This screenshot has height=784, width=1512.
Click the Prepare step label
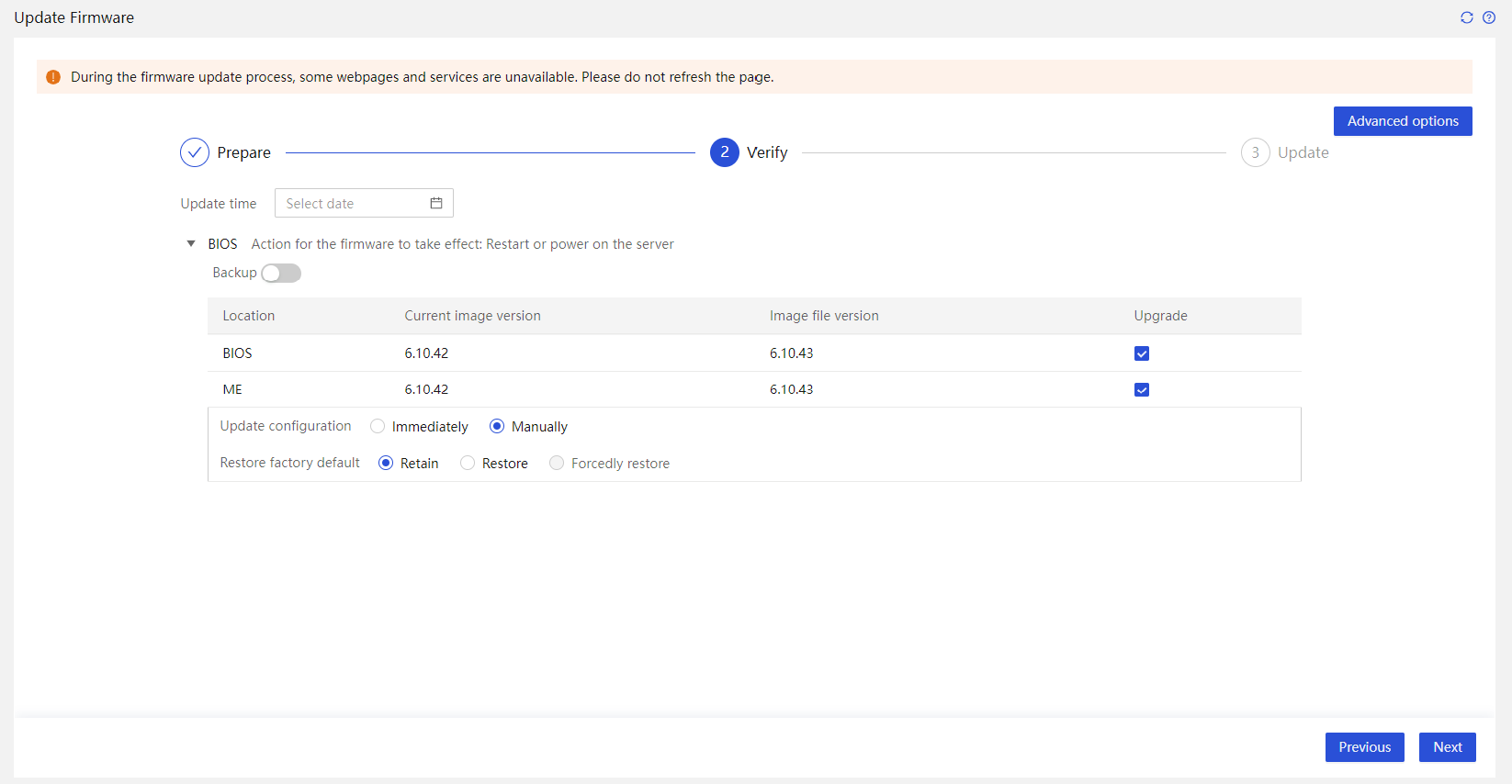tap(244, 152)
